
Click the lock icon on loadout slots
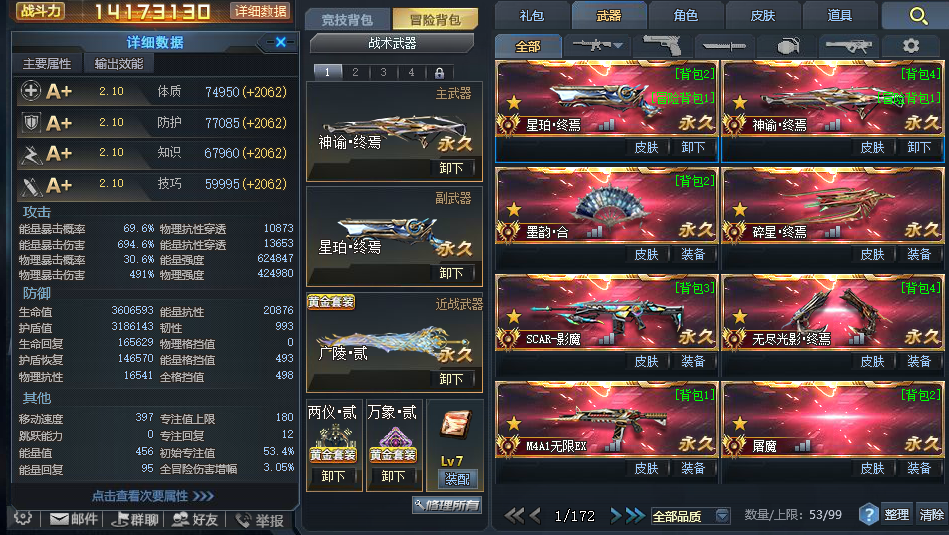(x=439, y=73)
